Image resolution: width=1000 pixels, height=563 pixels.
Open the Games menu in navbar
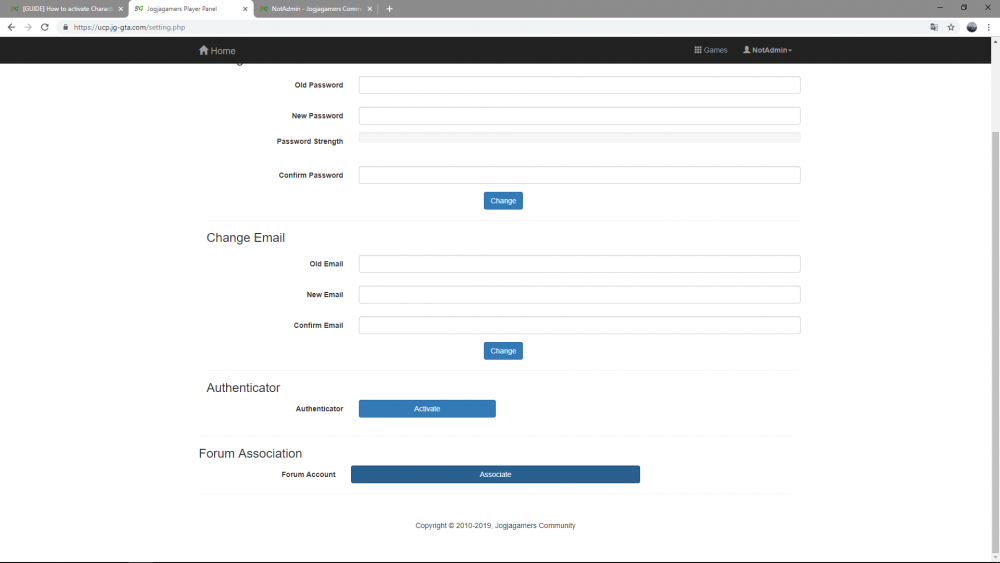point(710,50)
